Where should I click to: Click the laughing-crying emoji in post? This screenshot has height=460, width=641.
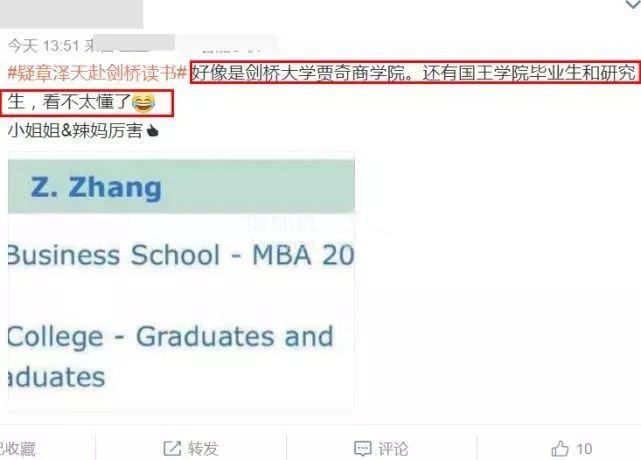pyautogui.click(x=143, y=102)
